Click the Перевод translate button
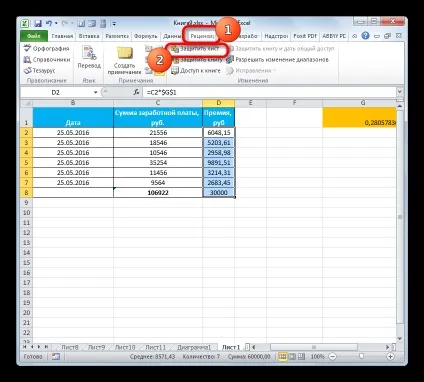 tap(89, 57)
